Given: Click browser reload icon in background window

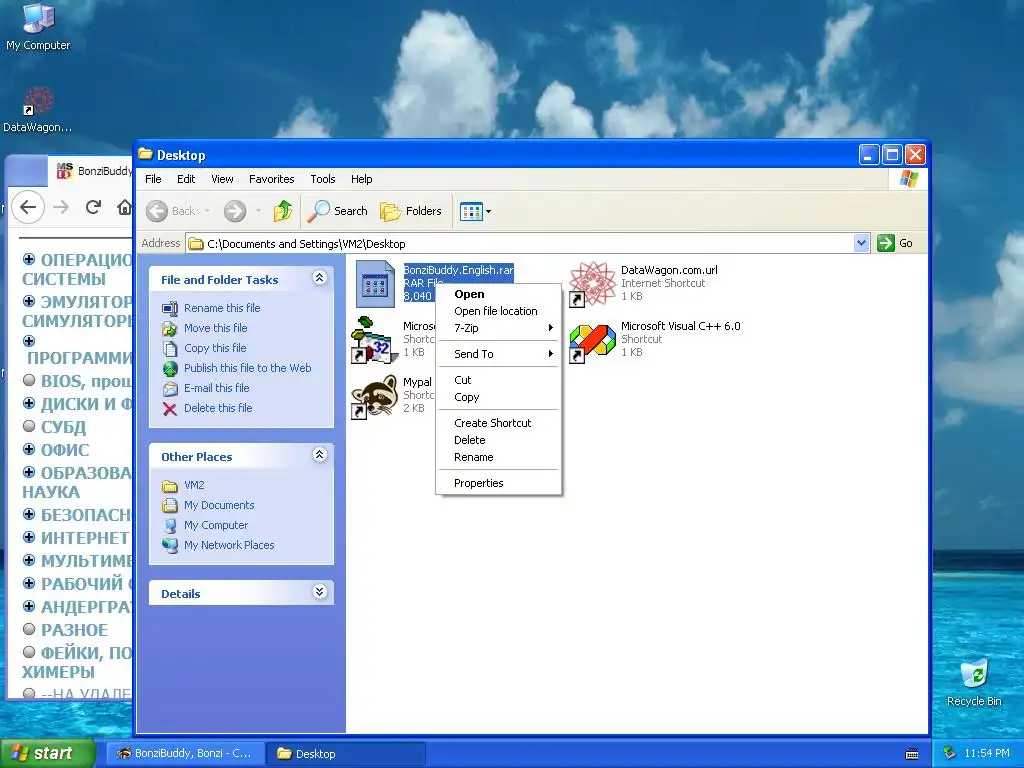Looking at the screenshot, I should (93, 207).
